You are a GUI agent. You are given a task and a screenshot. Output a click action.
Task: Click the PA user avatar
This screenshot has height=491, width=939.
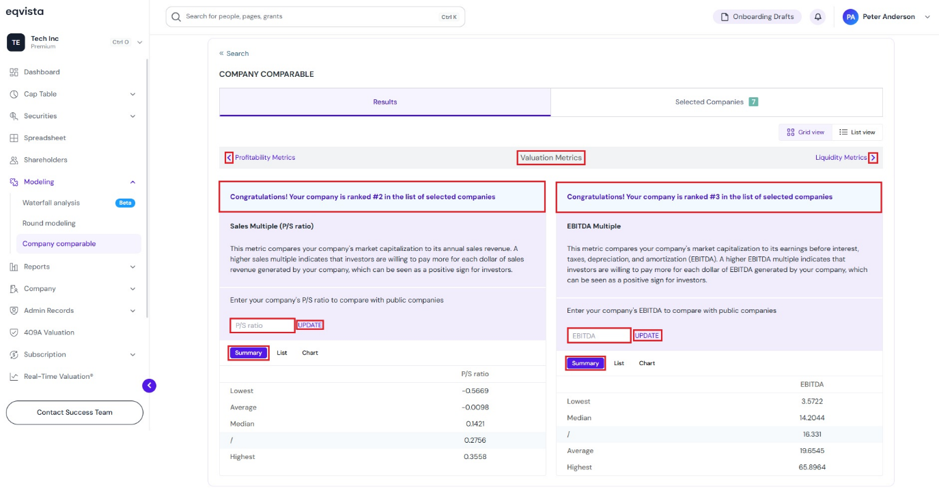click(850, 17)
